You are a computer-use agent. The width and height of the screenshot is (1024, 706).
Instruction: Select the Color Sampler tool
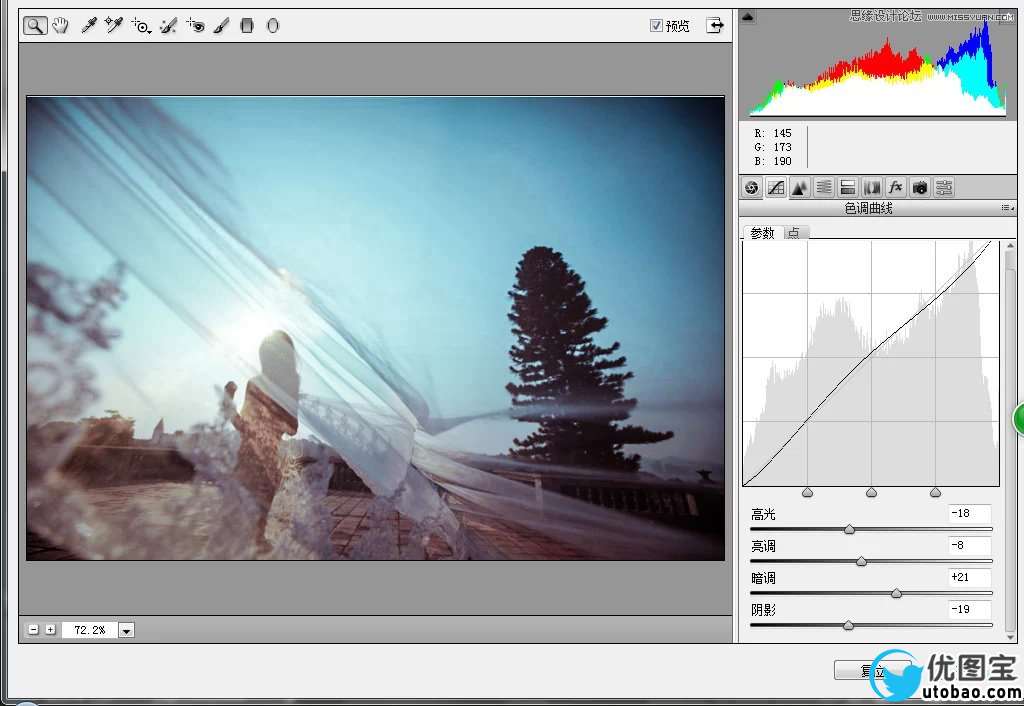tap(114, 26)
